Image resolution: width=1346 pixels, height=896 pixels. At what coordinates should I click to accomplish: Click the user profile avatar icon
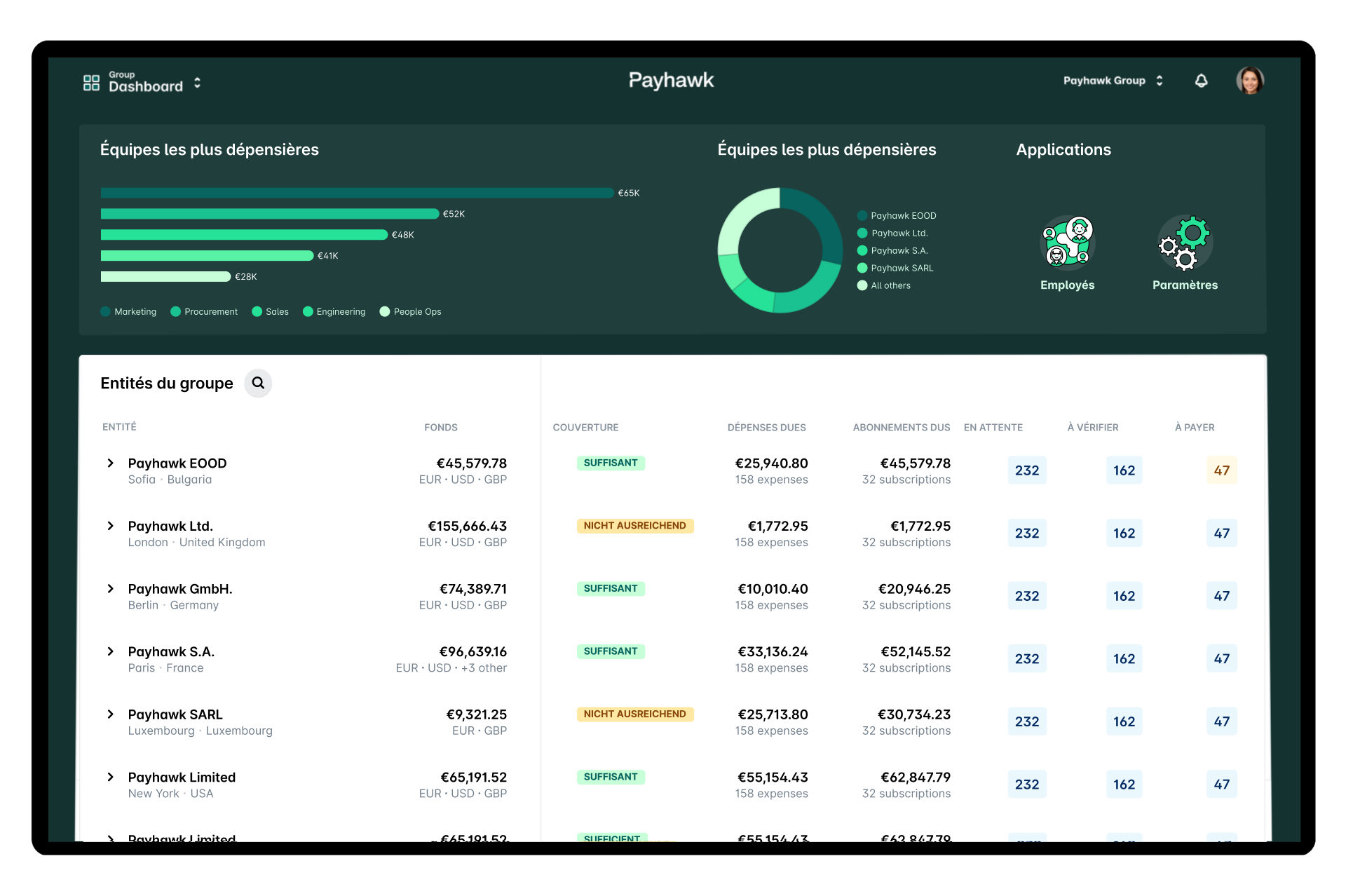pos(1249,81)
